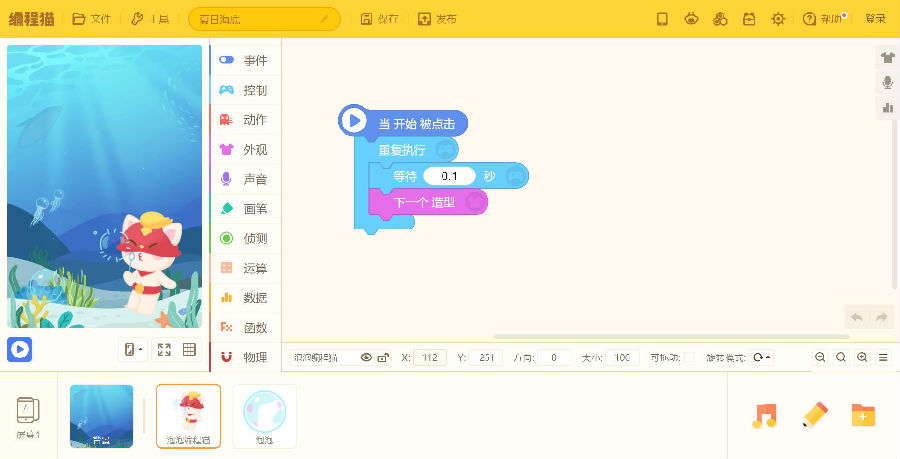Viewport: 900px width, 459px height.
Task: Click the fullscreen stage icon
Action: (x=164, y=350)
